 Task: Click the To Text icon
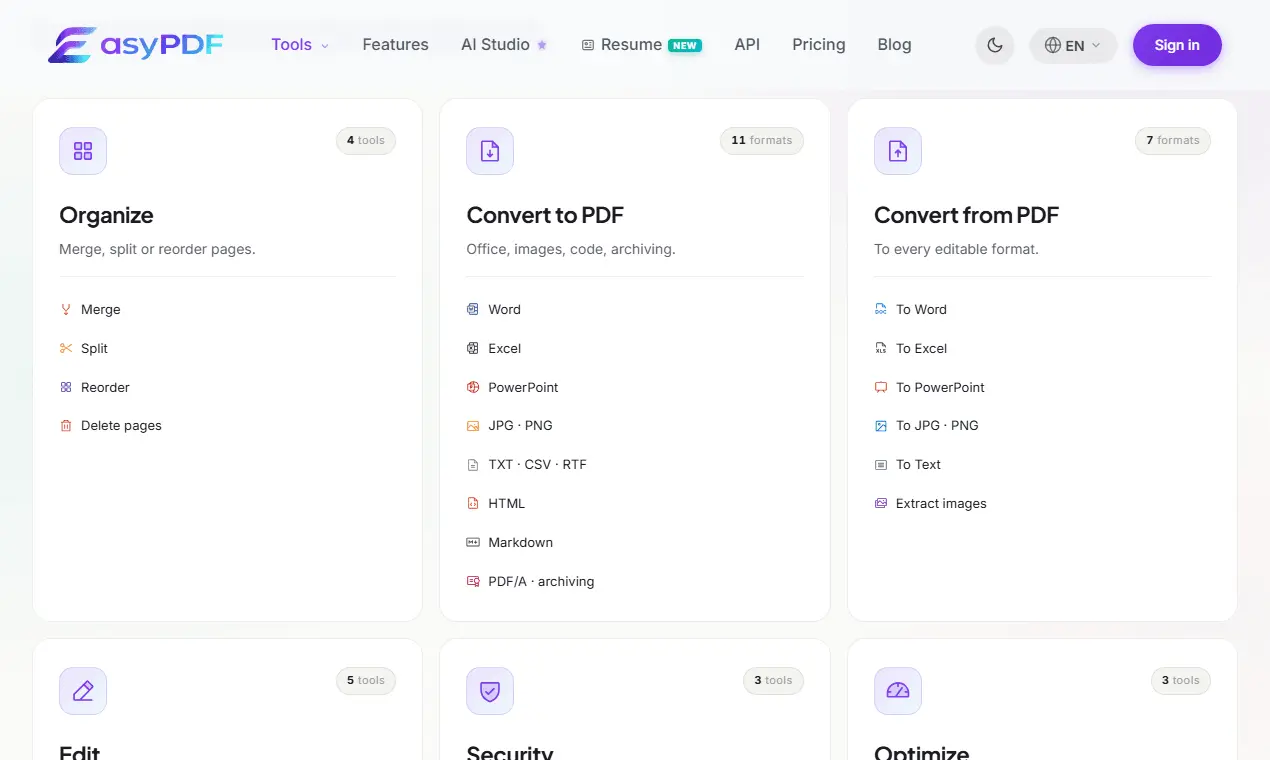pos(881,465)
